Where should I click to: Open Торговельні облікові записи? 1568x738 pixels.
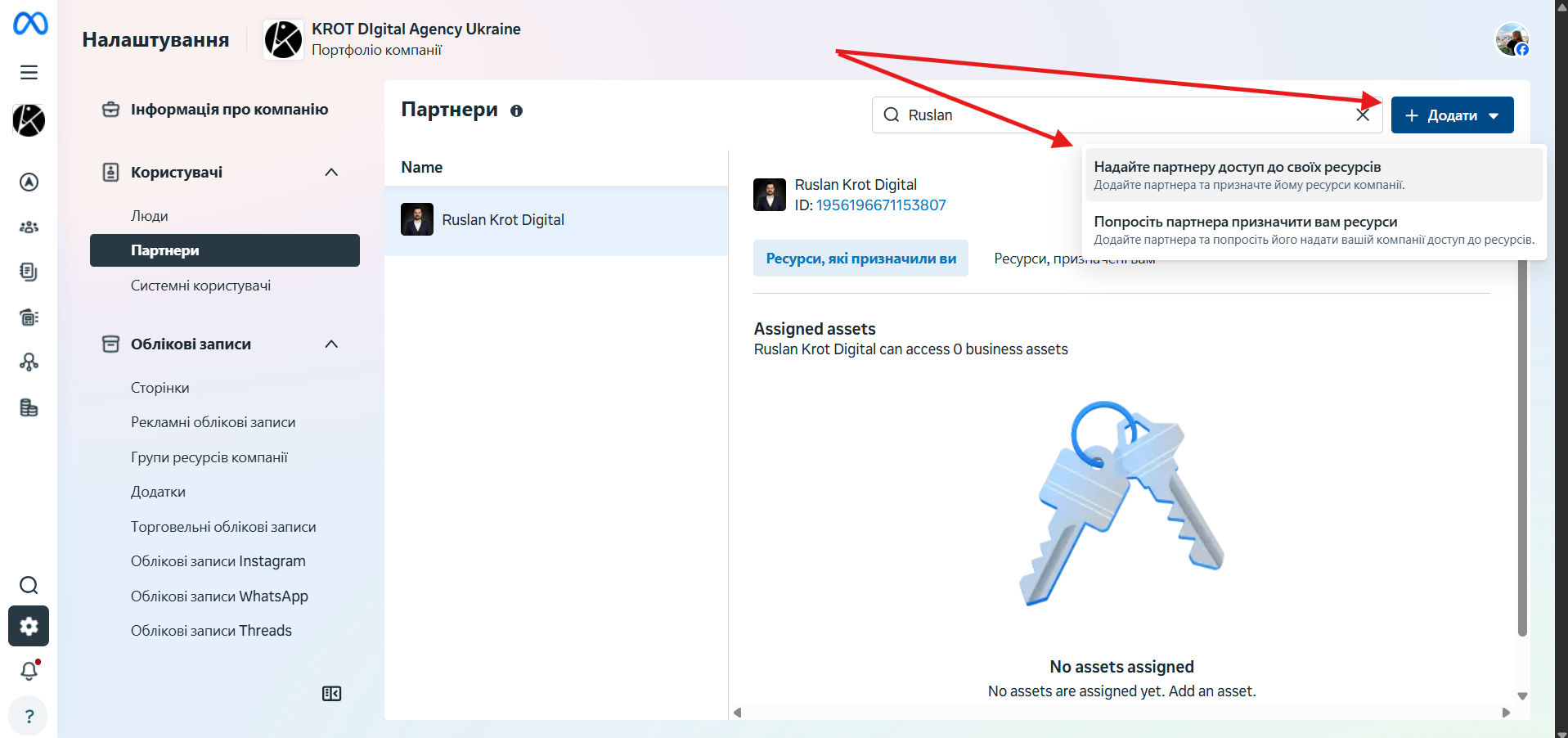point(225,527)
